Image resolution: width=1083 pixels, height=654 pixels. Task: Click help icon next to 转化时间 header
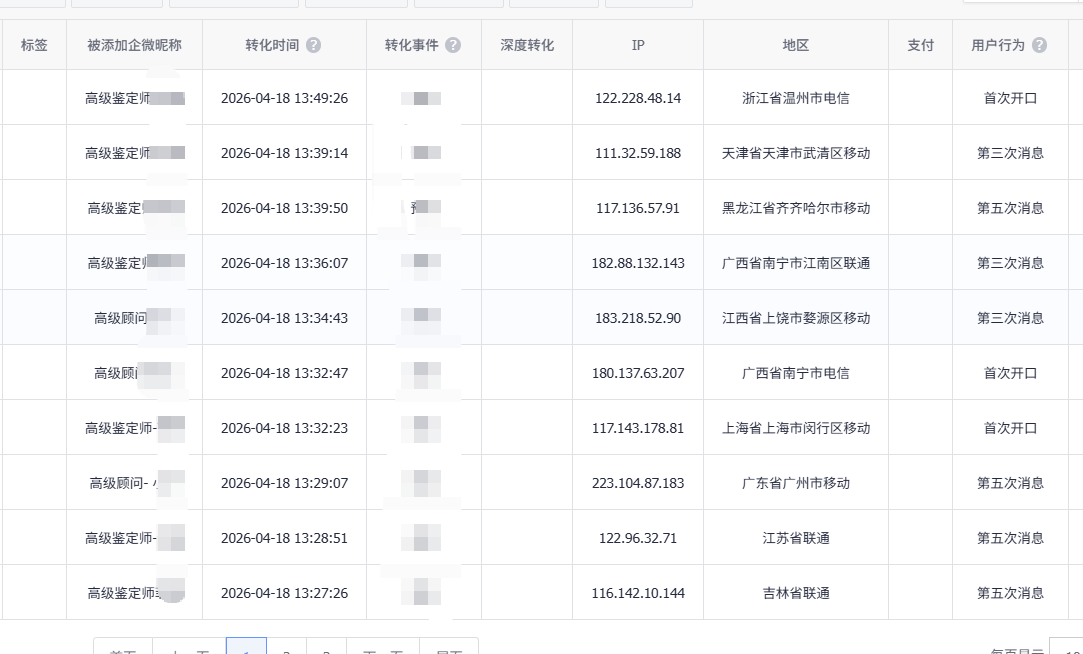coord(314,45)
